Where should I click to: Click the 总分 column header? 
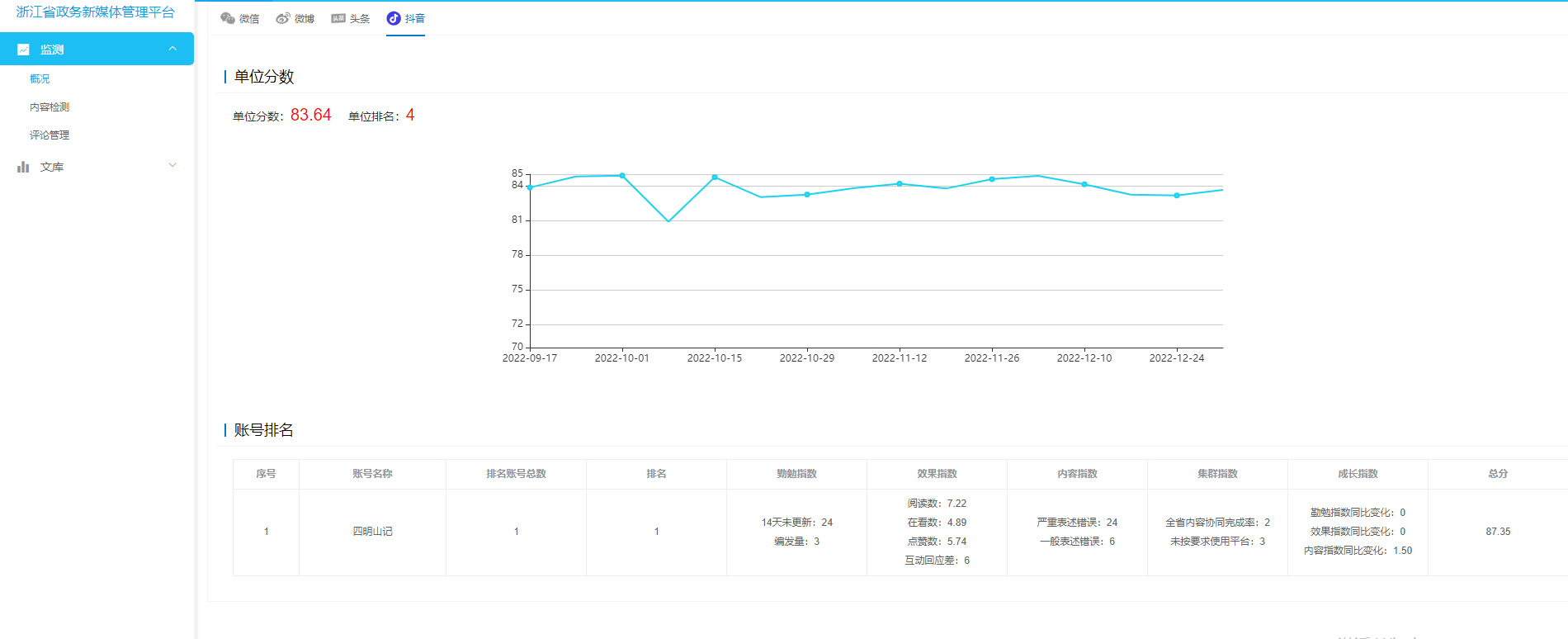click(x=1498, y=474)
